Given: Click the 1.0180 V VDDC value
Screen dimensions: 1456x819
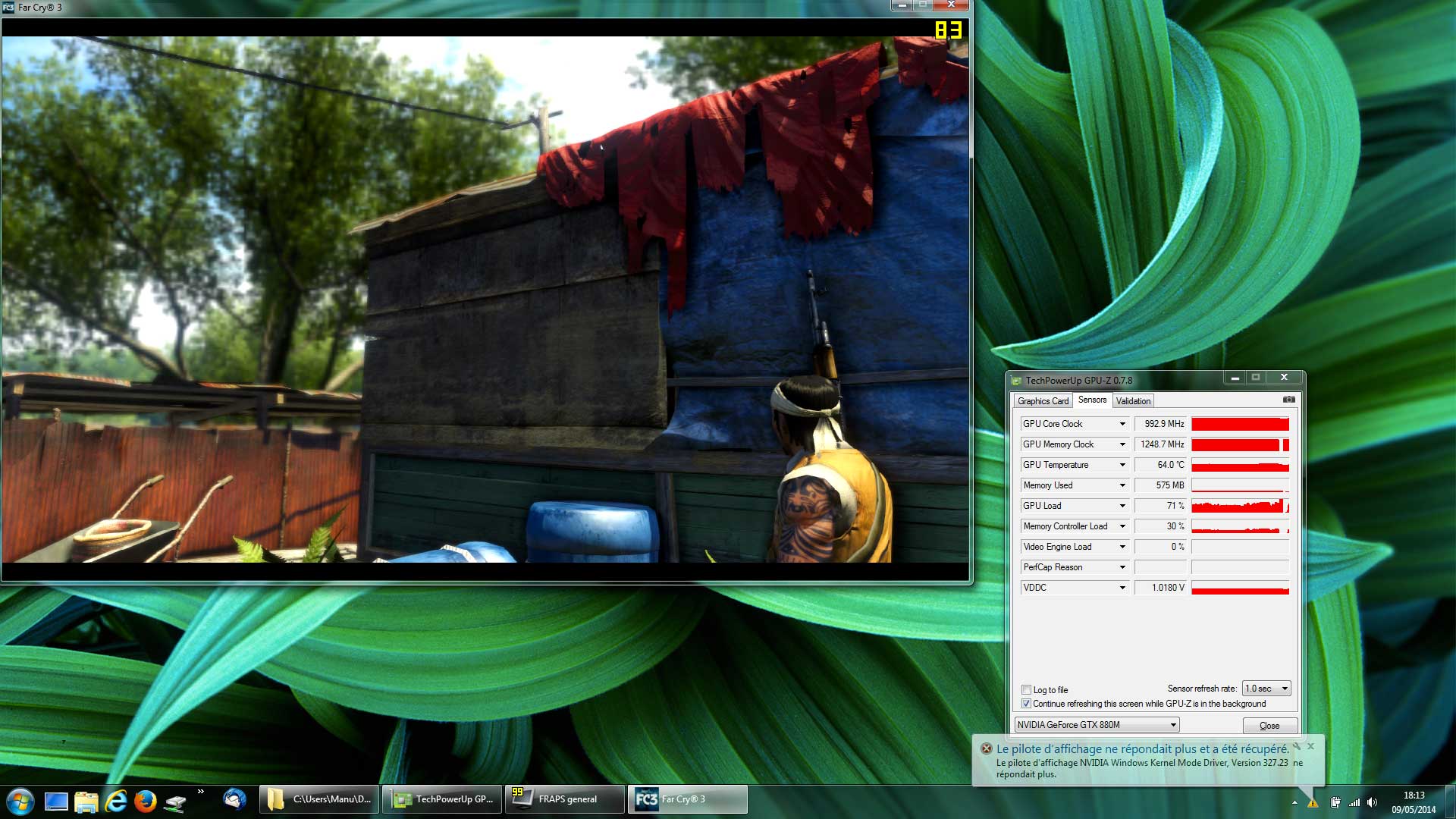Looking at the screenshot, I should point(1160,588).
